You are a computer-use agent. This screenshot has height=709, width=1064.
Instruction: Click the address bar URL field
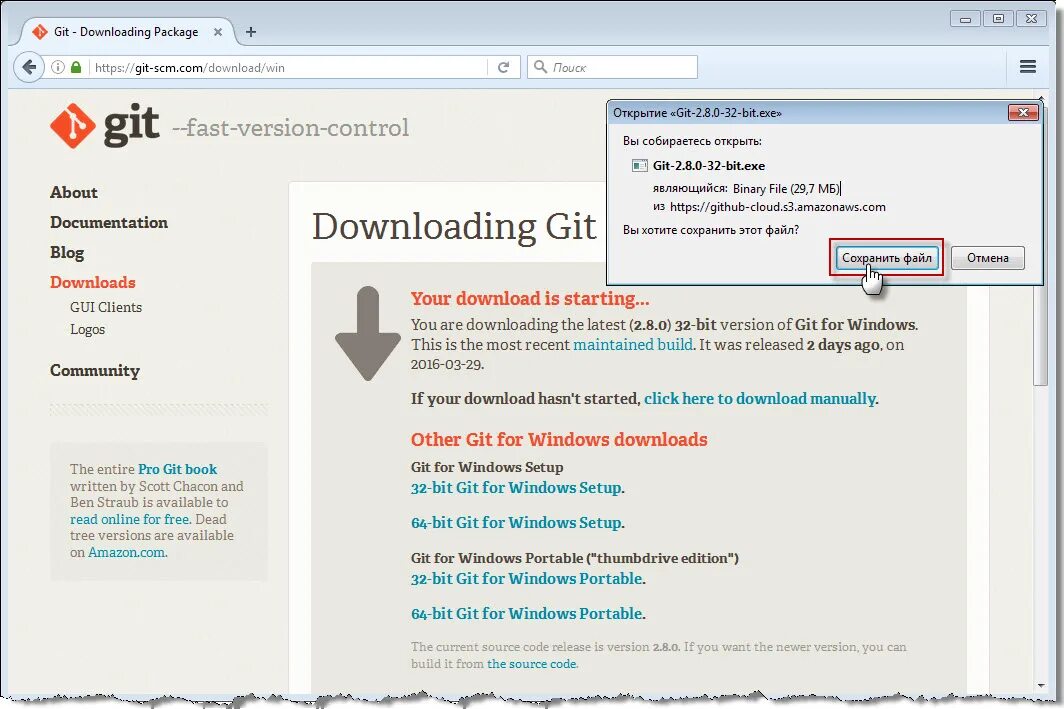tap(290, 67)
